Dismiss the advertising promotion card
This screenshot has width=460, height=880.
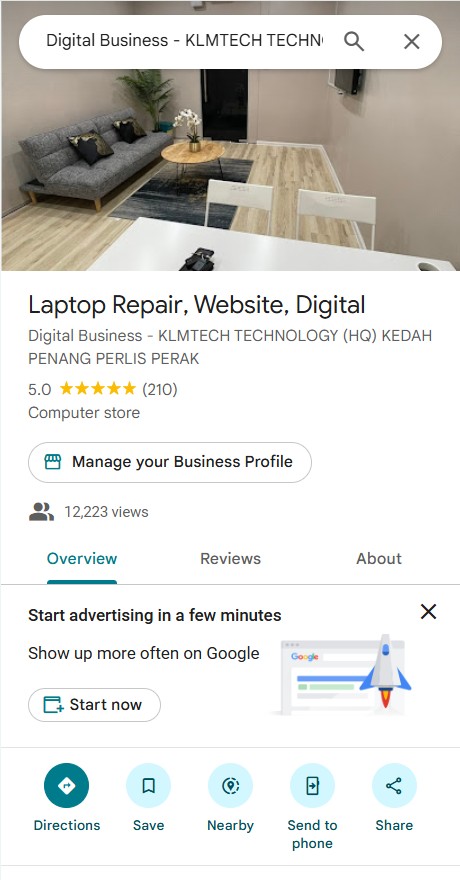pyautogui.click(x=428, y=612)
